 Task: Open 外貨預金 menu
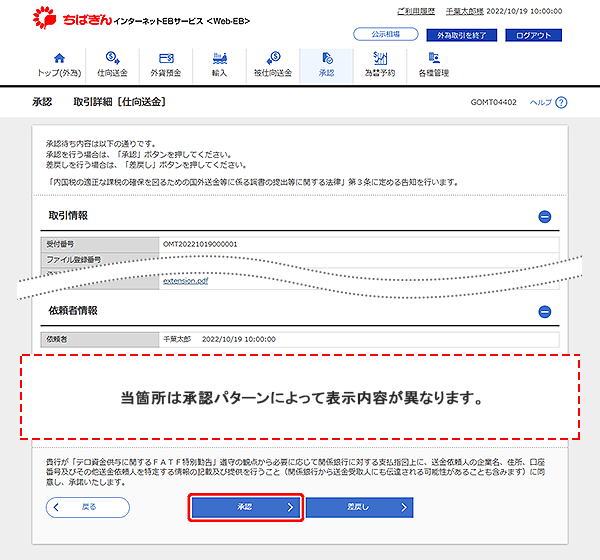pyautogui.click(x=166, y=65)
